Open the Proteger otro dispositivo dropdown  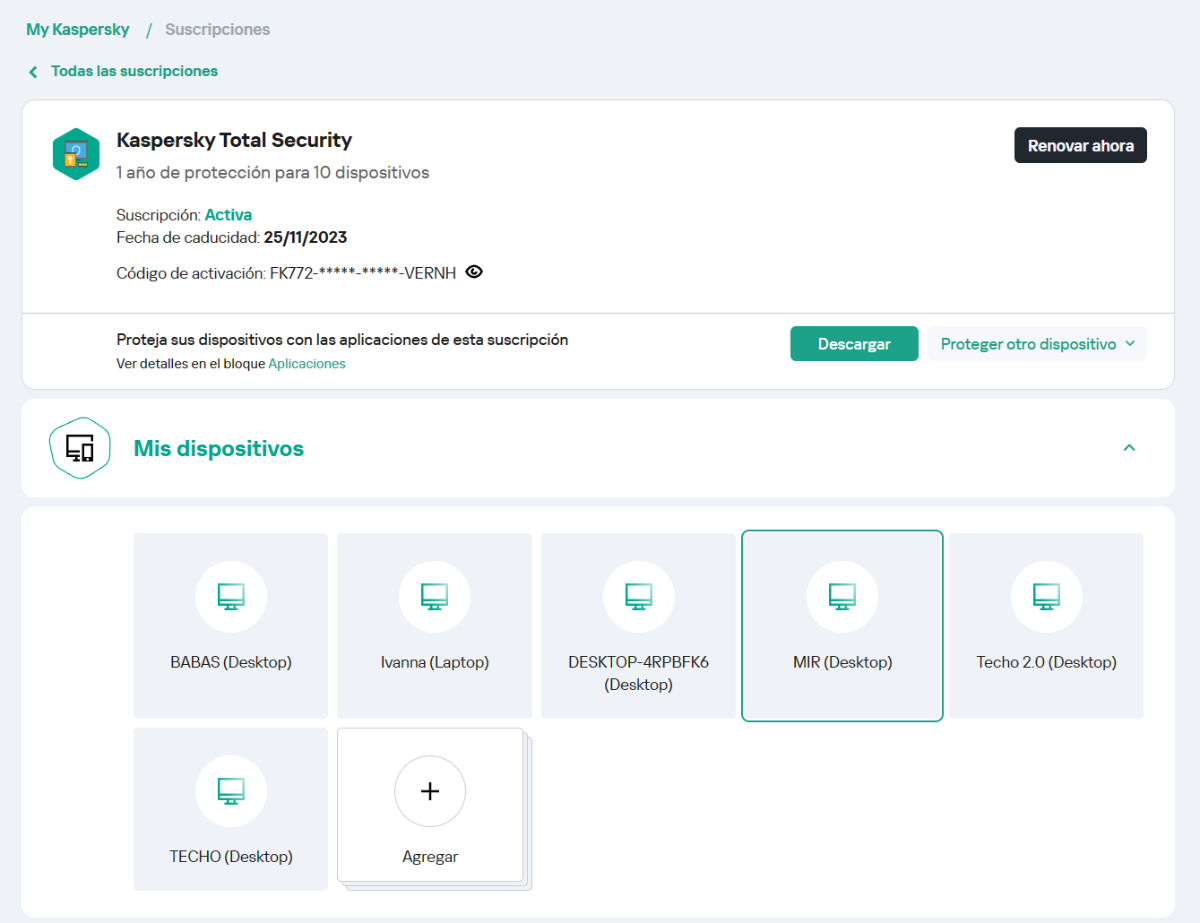[1037, 344]
